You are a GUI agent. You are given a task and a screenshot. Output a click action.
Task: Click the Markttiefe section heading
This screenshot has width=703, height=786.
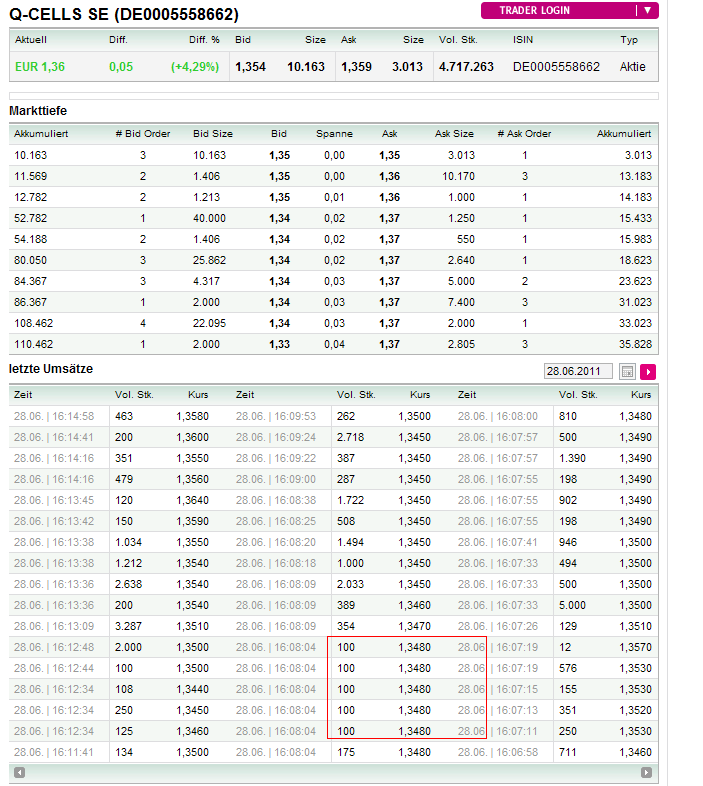pyautogui.click(x=38, y=111)
